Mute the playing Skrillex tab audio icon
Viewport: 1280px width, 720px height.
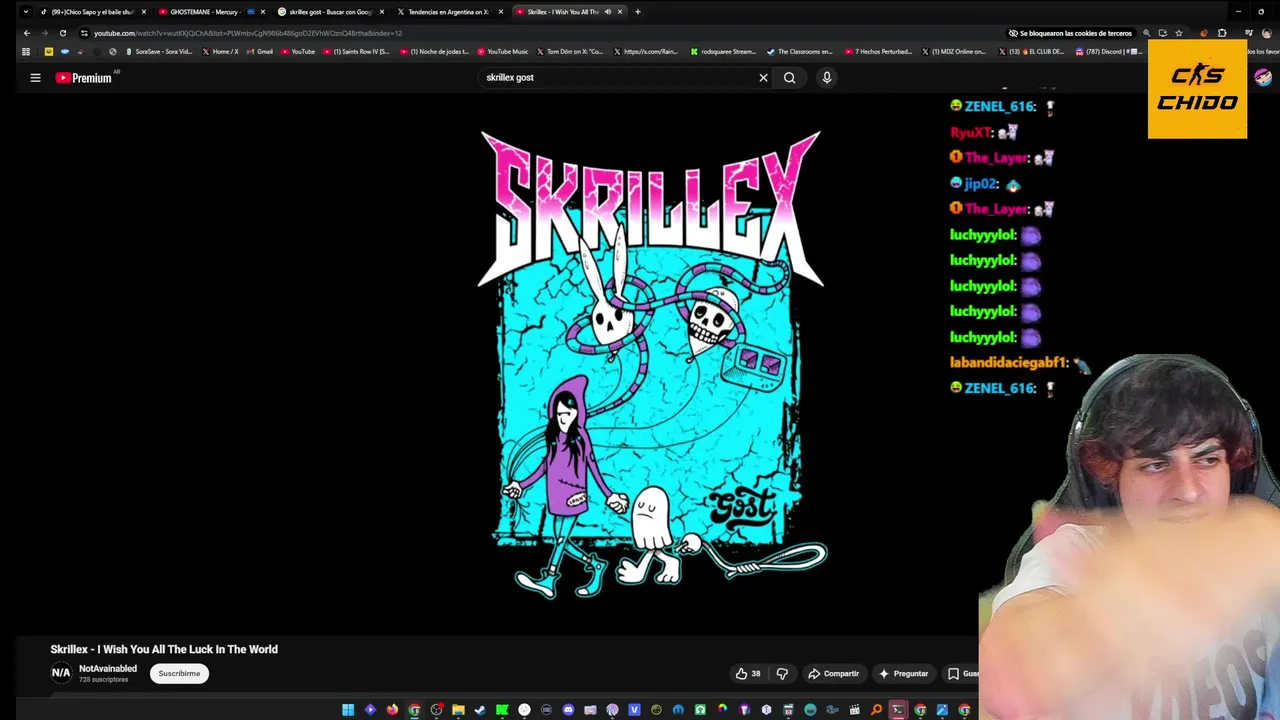pos(608,12)
